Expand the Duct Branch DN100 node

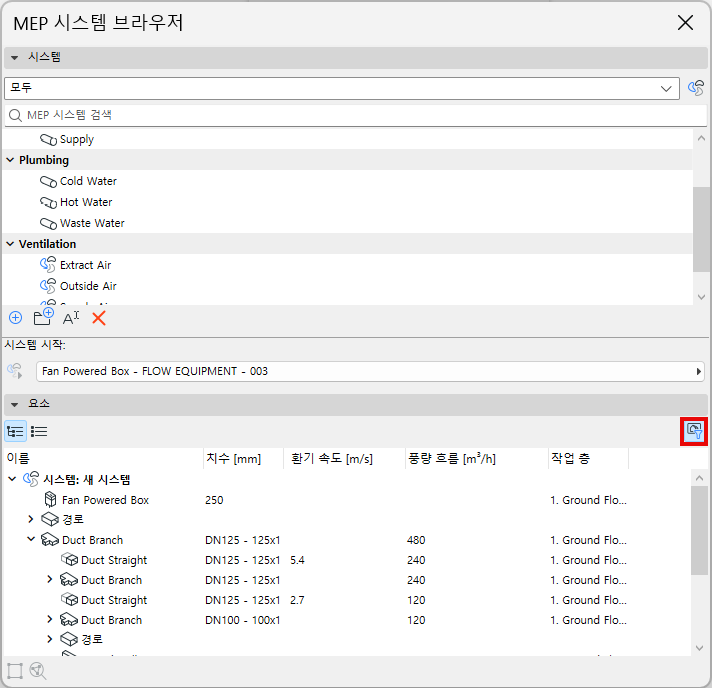(x=50, y=619)
